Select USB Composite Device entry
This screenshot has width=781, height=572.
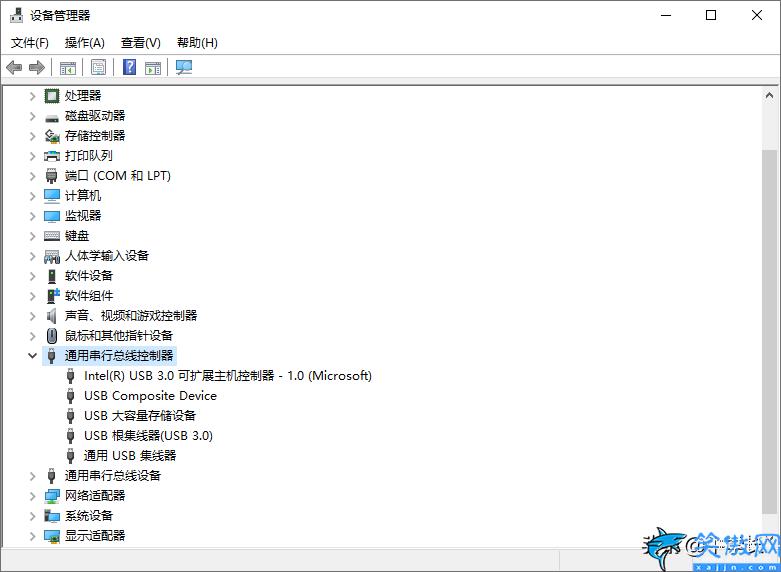pos(150,396)
